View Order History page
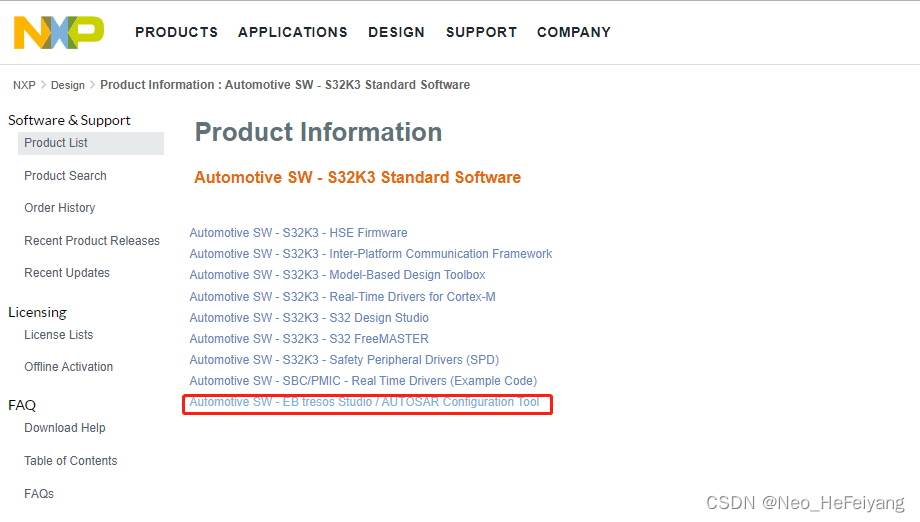The image size is (920, 522). point(60,208)
